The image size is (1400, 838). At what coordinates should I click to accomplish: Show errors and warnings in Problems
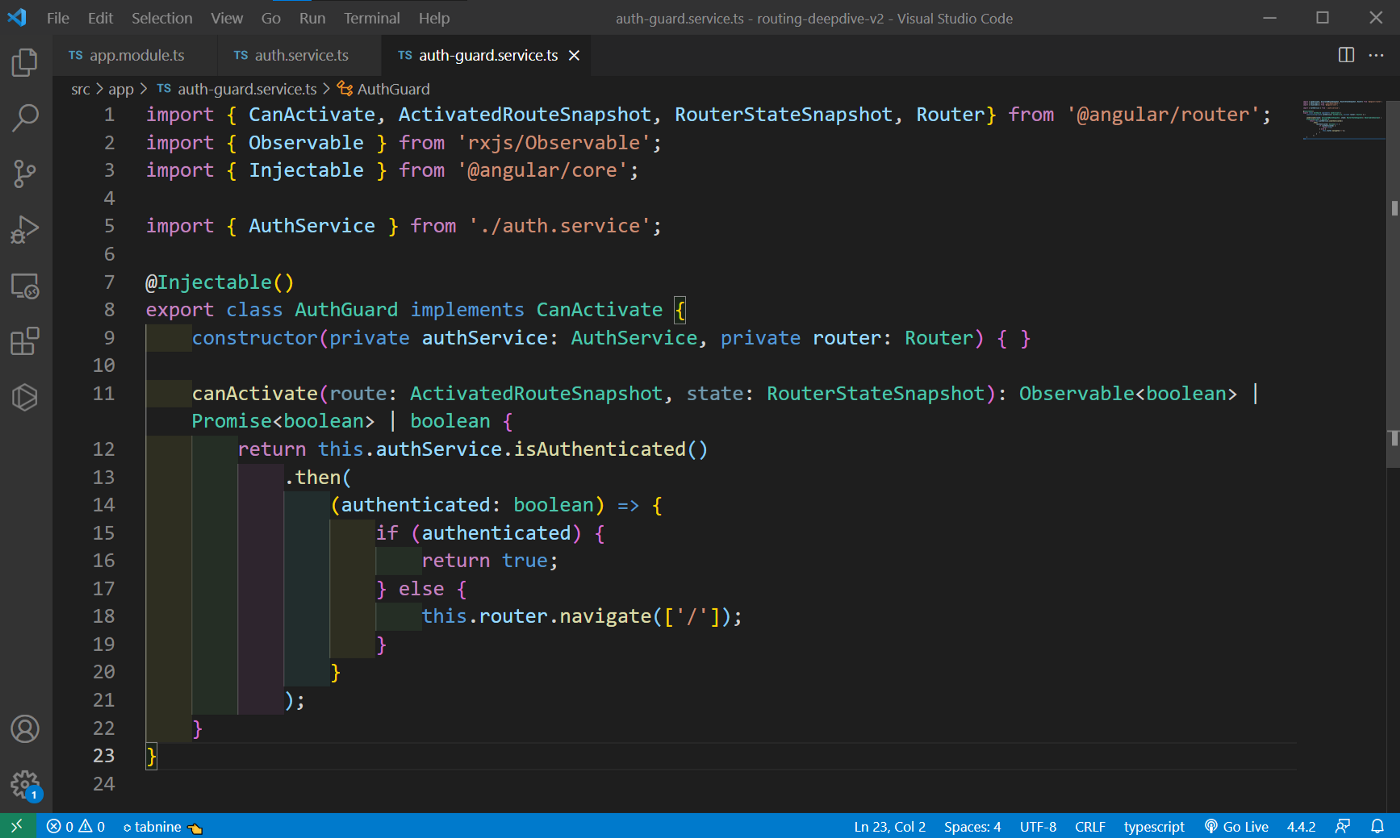coord(75,826)
